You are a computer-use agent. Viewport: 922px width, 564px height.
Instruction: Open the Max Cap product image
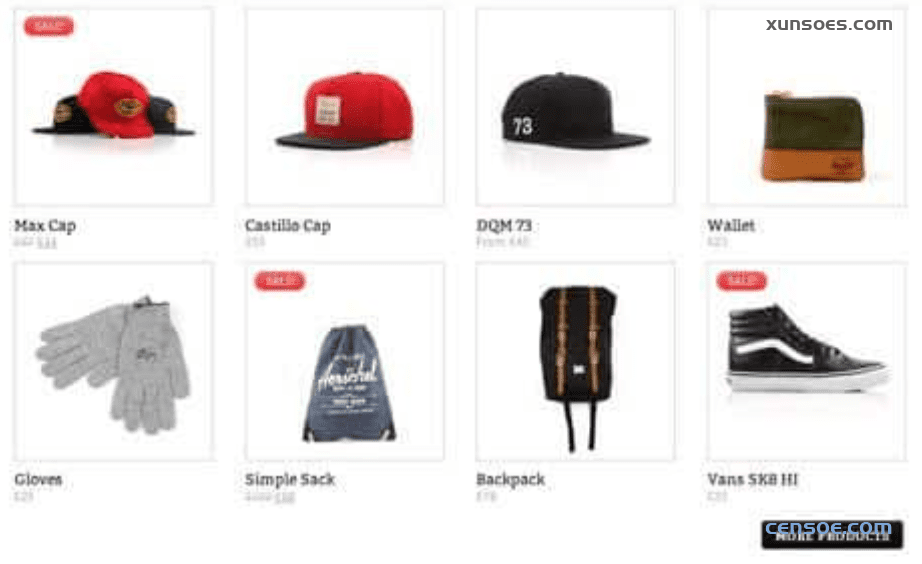tap(114, 107)
